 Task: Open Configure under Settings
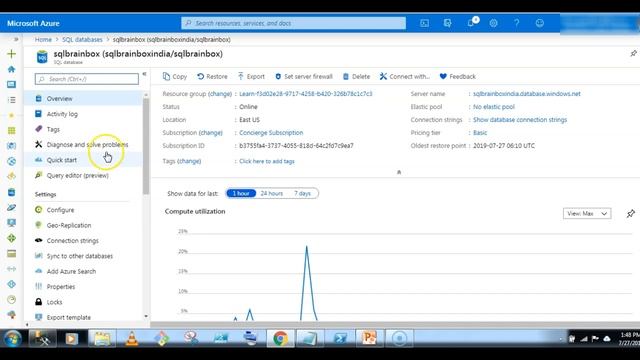(83, 210)
